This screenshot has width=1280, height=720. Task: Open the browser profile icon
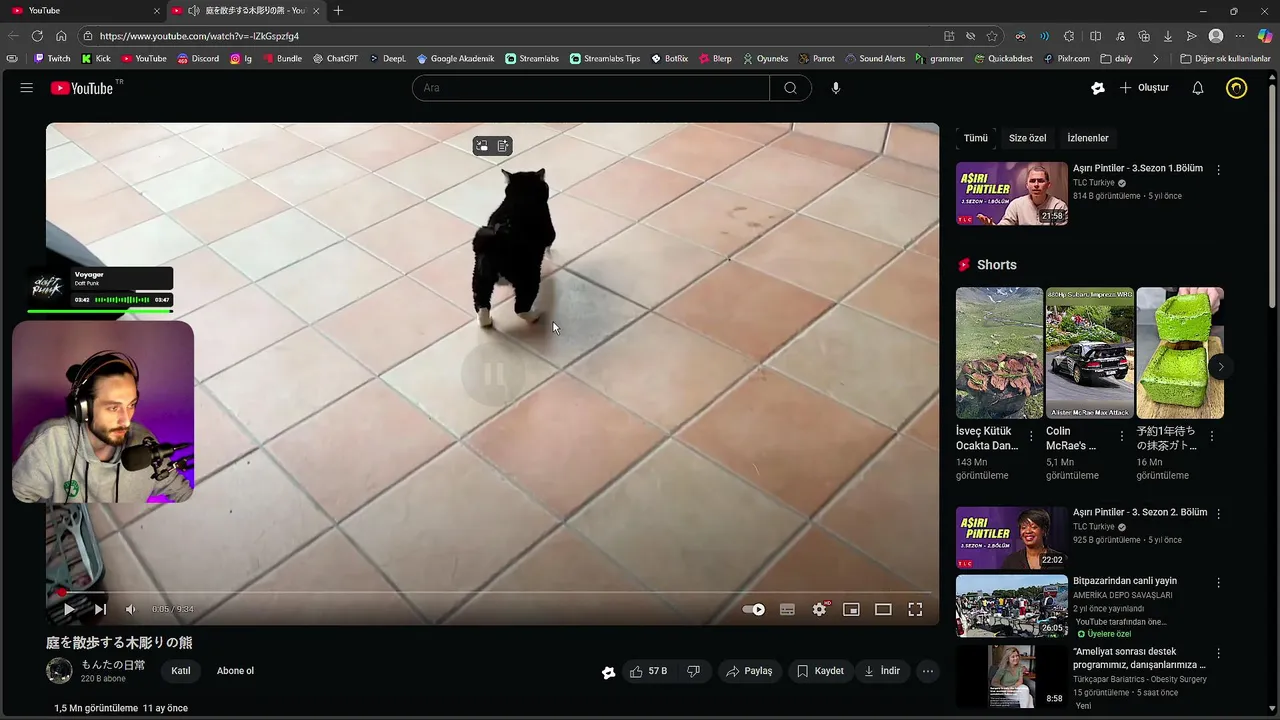click(1216, 36)
